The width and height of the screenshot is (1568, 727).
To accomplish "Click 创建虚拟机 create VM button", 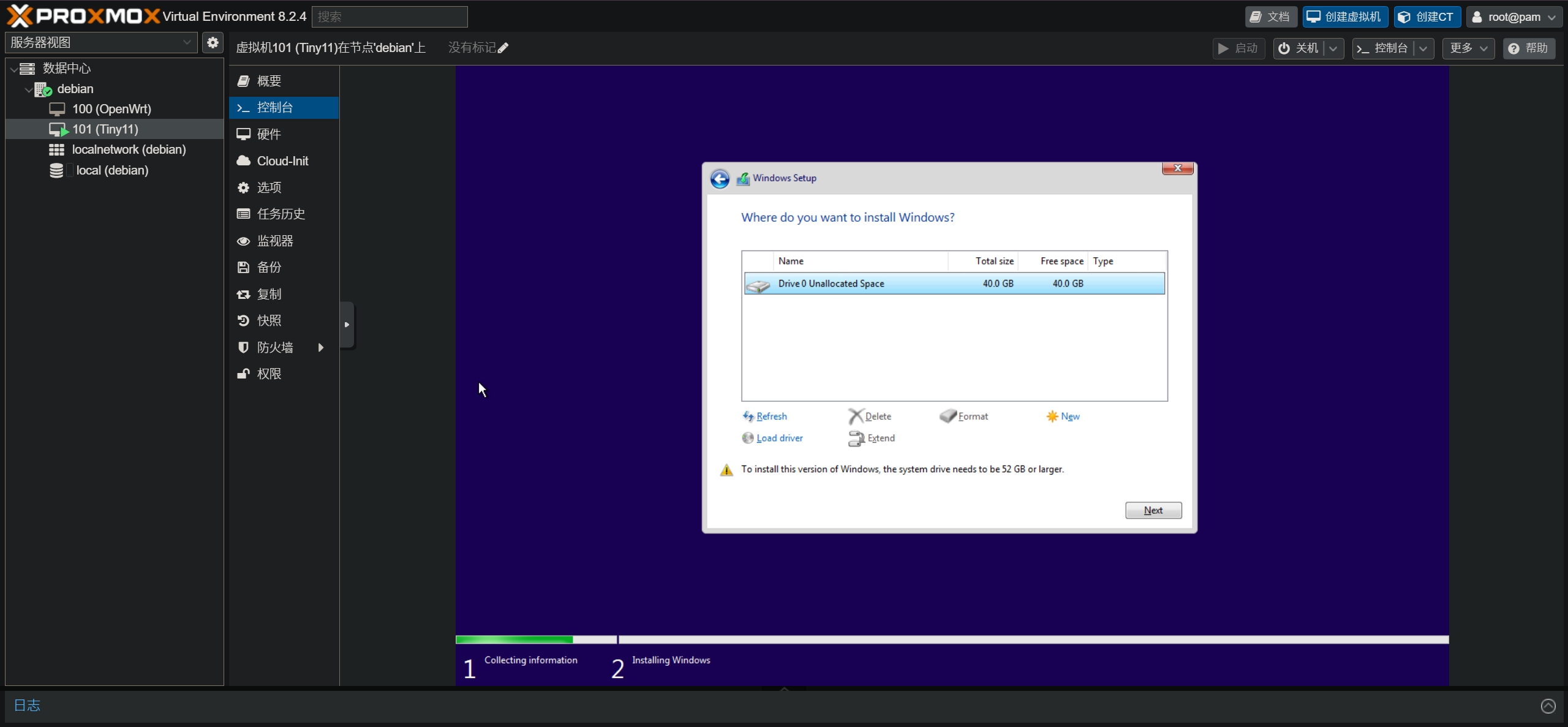I will 1345,17.
